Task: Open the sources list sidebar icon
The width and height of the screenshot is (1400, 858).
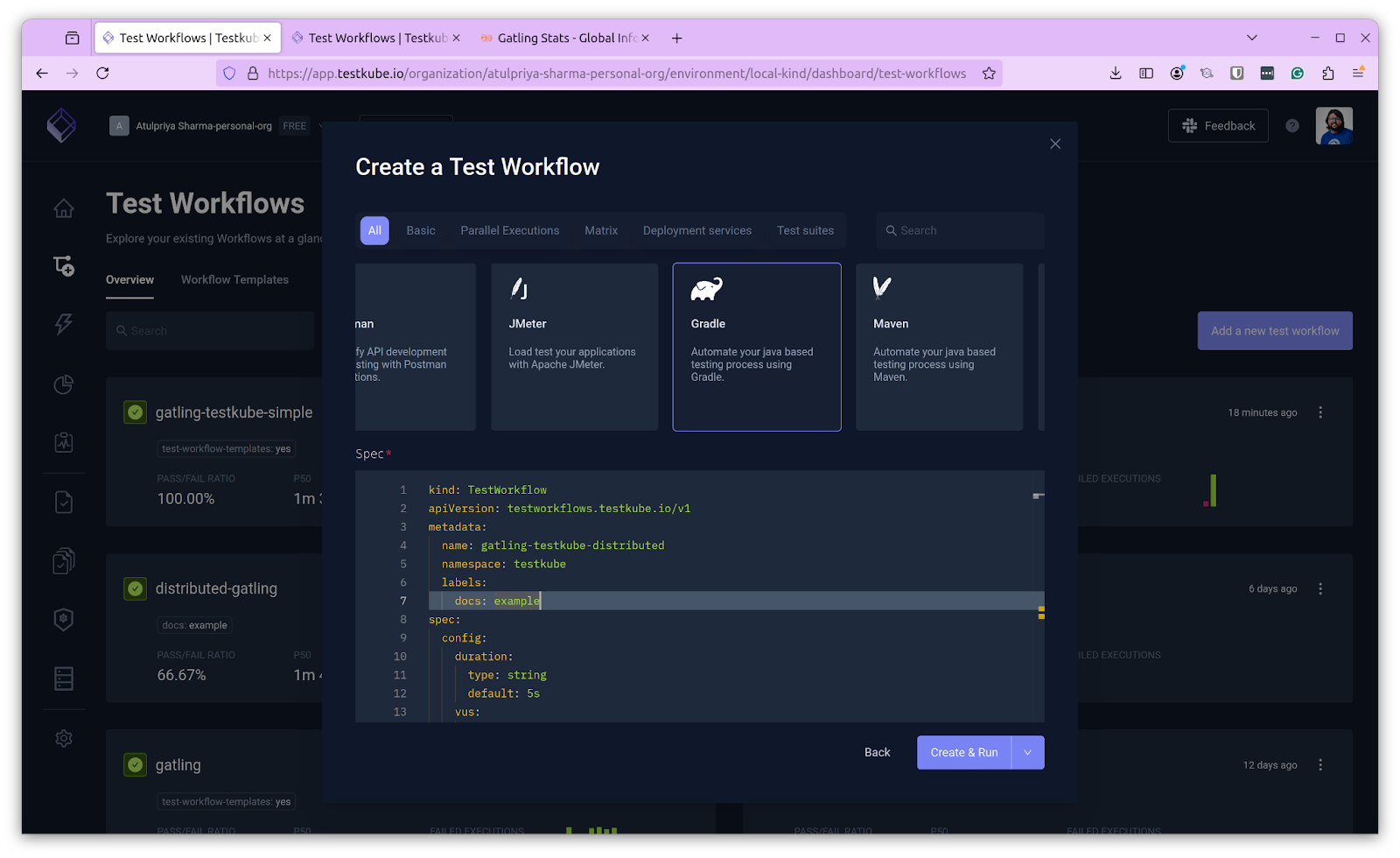Action: [64, 679]
